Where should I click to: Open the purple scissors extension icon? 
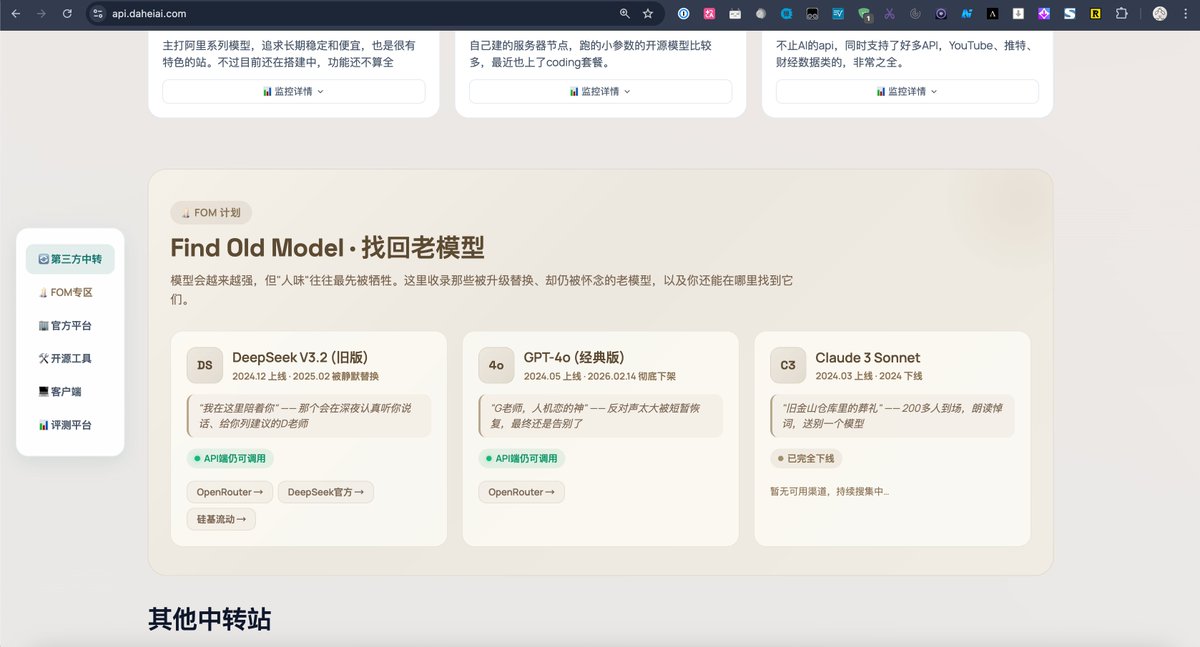(x=889, y=14)
